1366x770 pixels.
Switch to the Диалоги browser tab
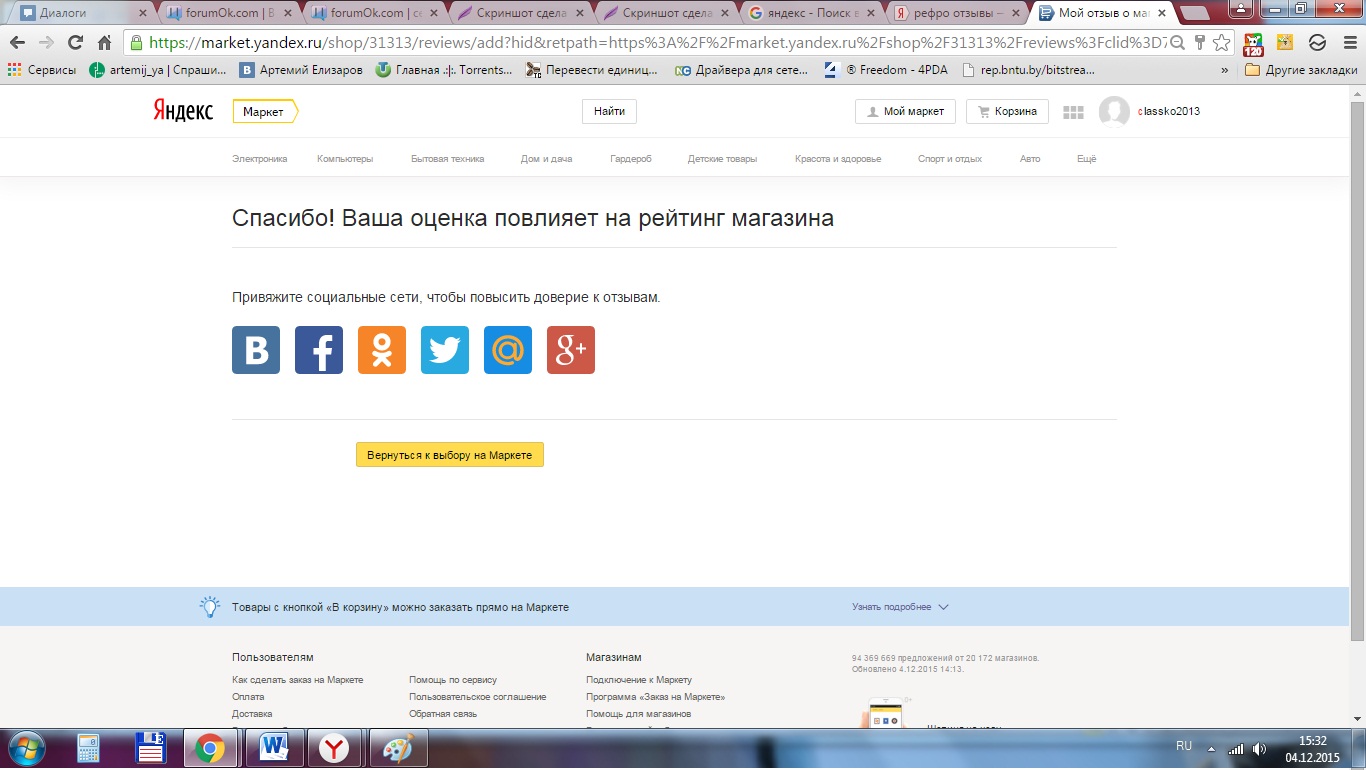(82, 13)
